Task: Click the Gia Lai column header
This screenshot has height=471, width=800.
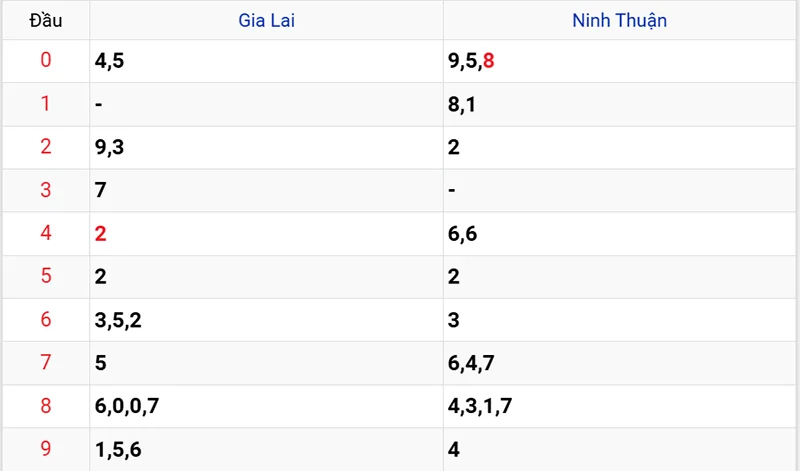Action: coord(266,20)
